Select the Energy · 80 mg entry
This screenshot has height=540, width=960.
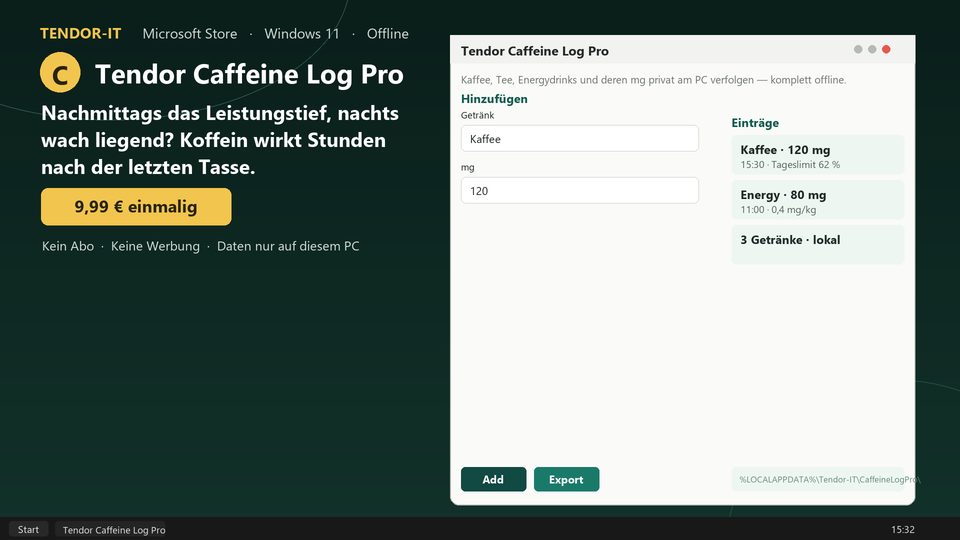point(817,200)
